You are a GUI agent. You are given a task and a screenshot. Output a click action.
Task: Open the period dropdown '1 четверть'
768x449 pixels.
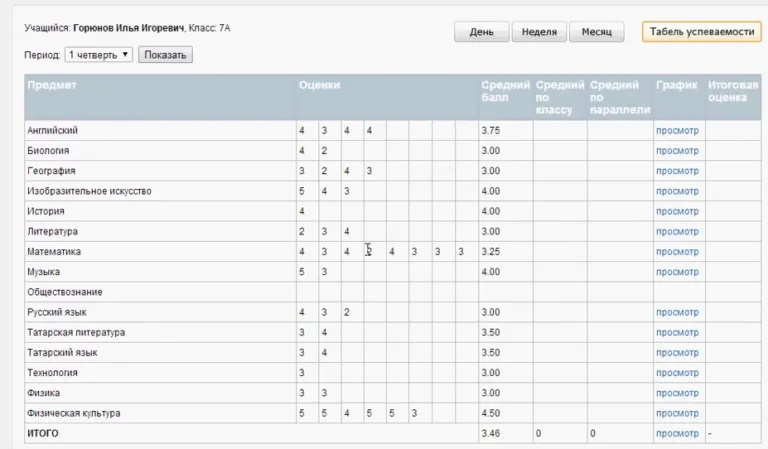point(99,55)
